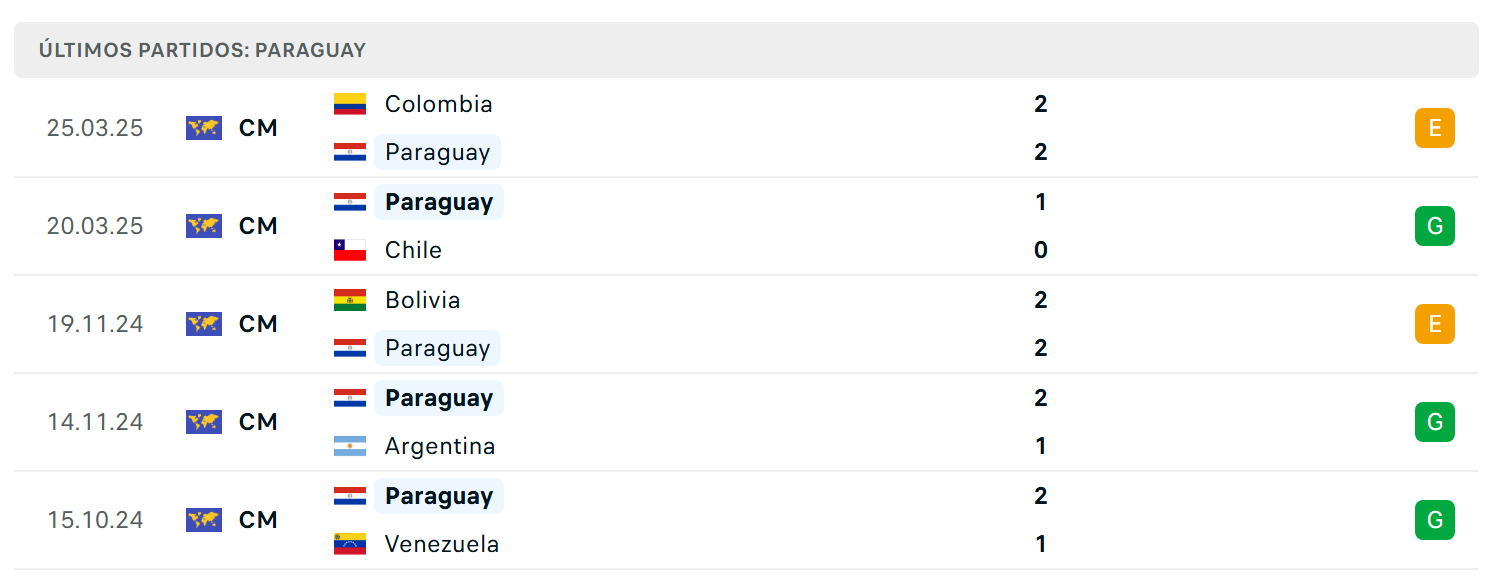This screenshot has height=581, width=1491.
Task: Click CM competition label for 15.10.24 match
Action: pyautogui.click(x=258, y=520)
